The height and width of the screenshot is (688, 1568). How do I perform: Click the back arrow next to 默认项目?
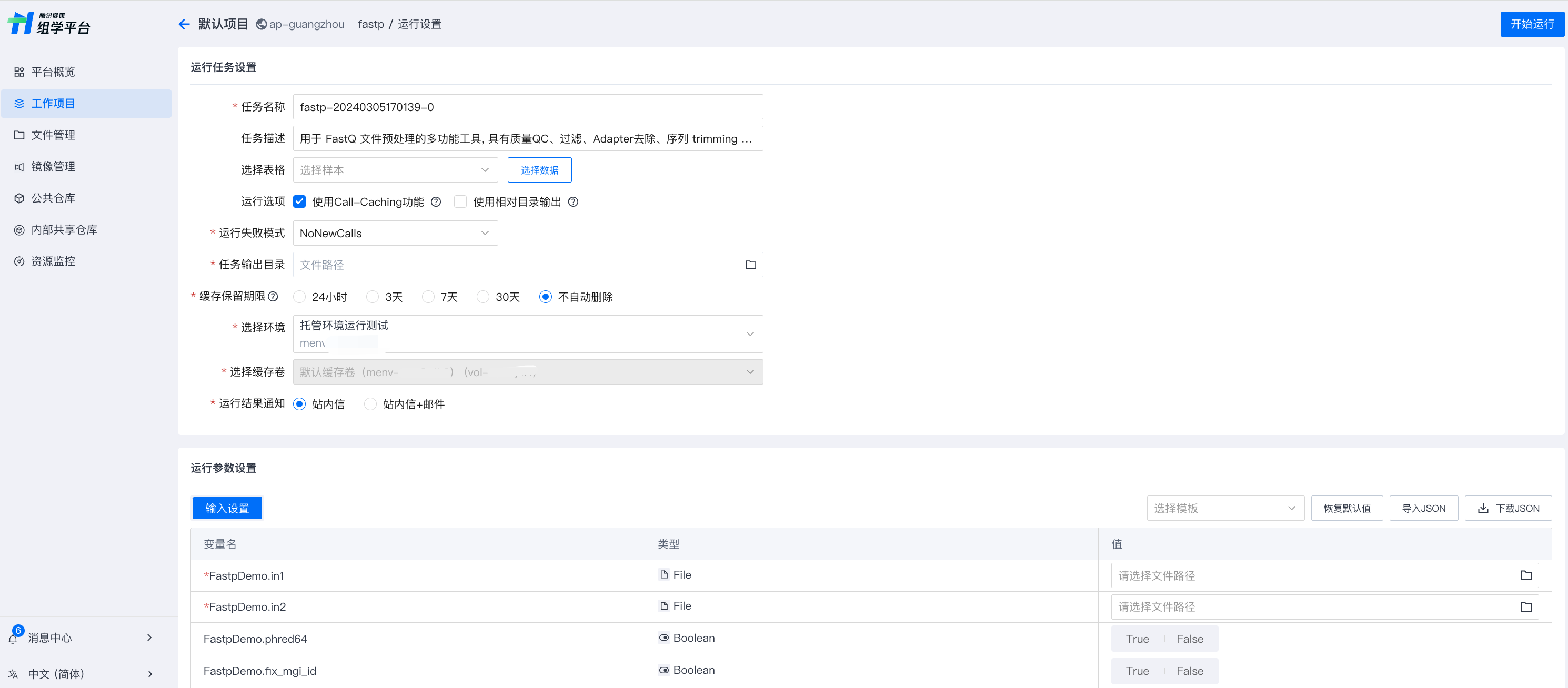click(184, 24)
